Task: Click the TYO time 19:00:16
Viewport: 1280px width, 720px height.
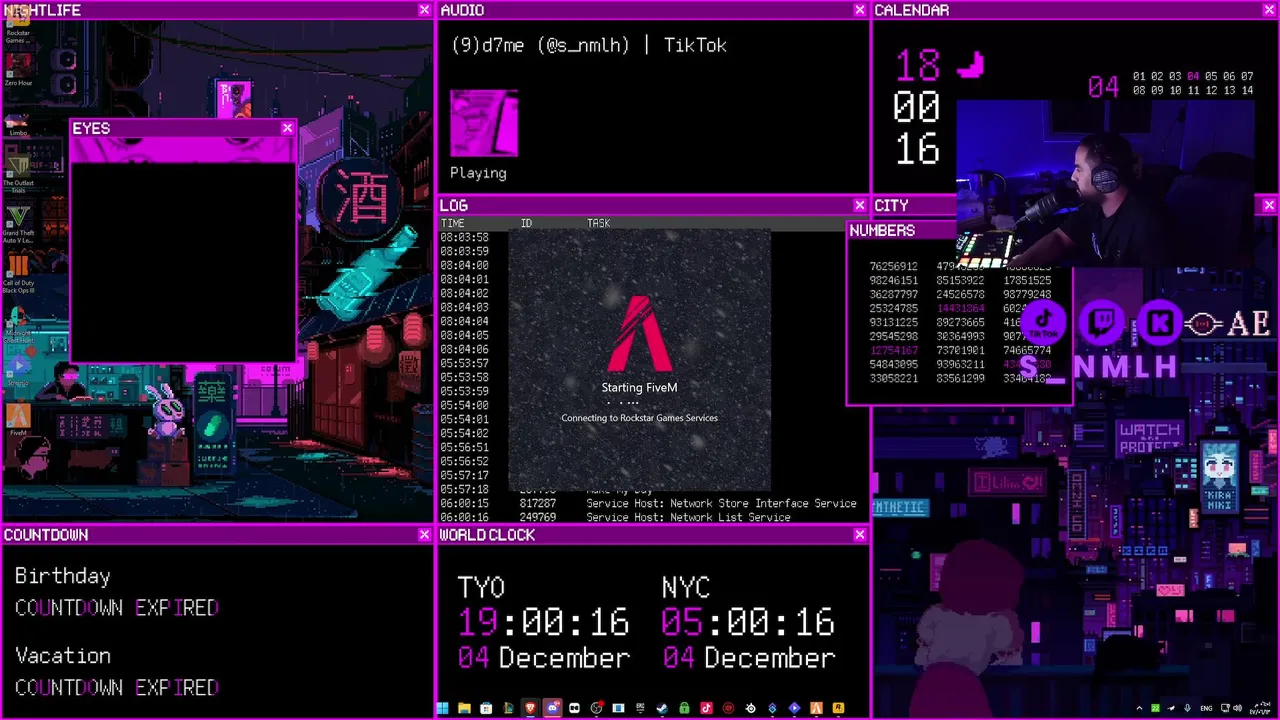Action: [x=543, y=623]
